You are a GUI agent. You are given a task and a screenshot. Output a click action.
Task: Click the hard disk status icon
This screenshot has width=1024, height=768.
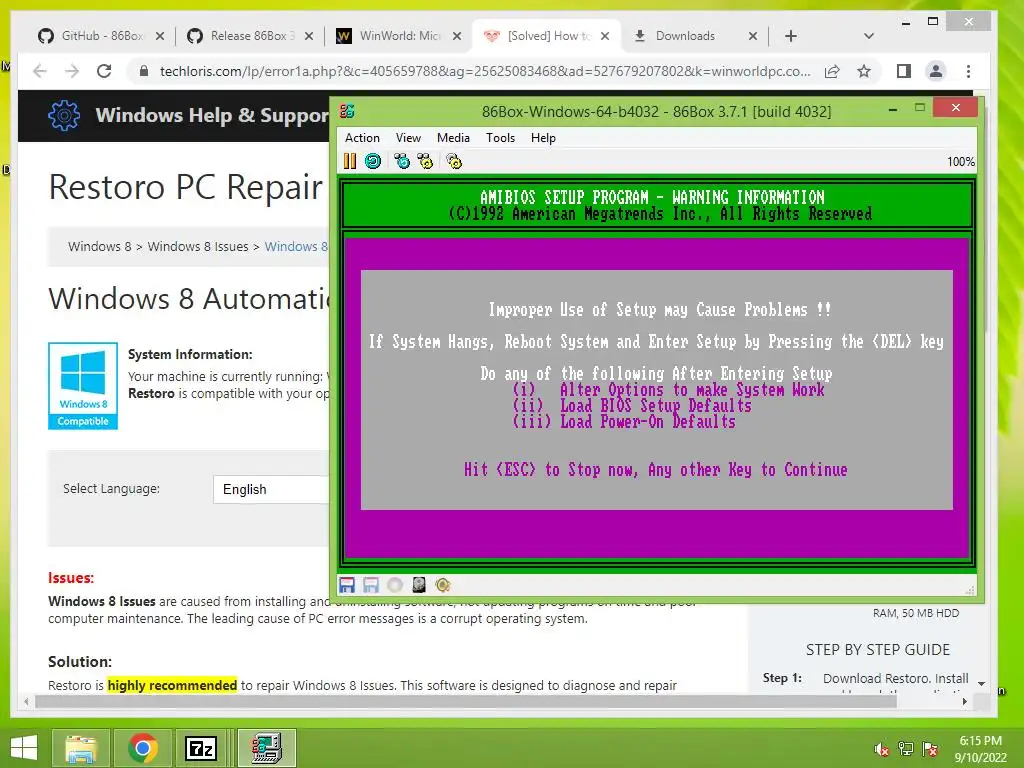click(419, 585)
